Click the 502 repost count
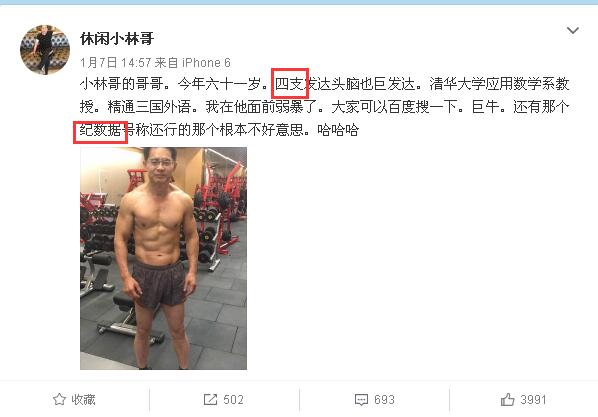 pyautogui.click(x=233, y=399)
